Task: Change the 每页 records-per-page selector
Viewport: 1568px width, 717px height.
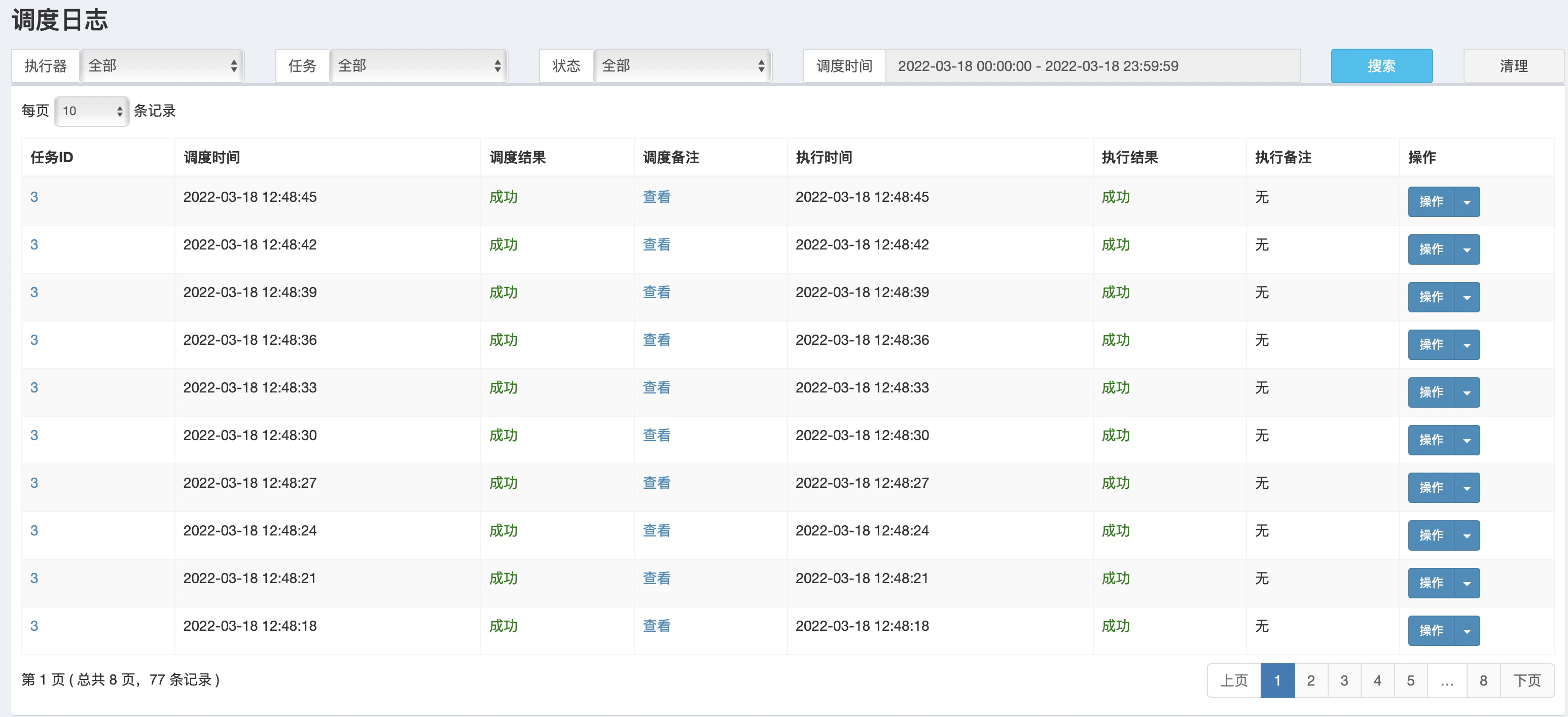Action: [91, 111]
